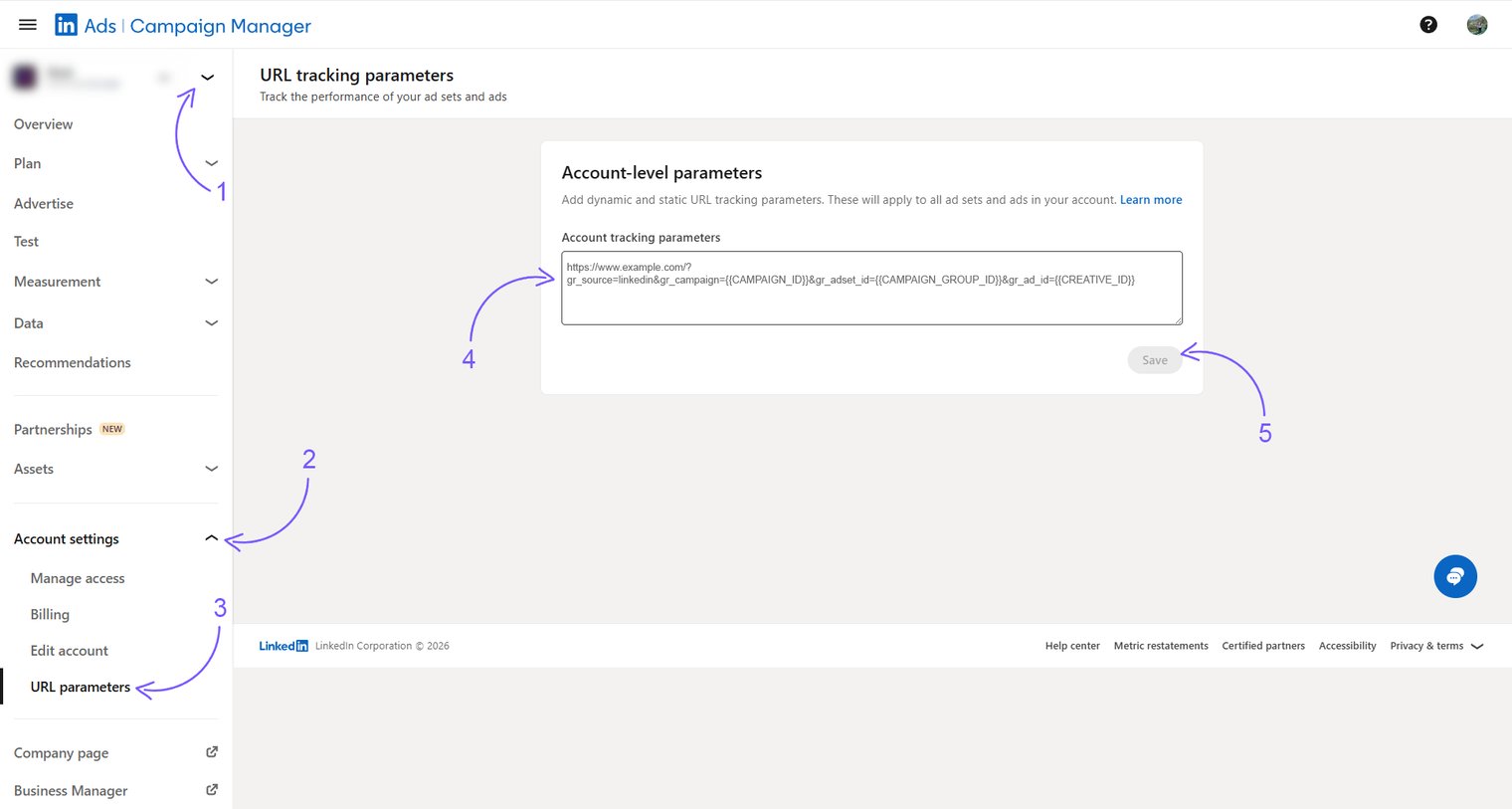Collapse the Account settings section
The width and height of the screenshot is (1512, 809).
click(211, 538)
